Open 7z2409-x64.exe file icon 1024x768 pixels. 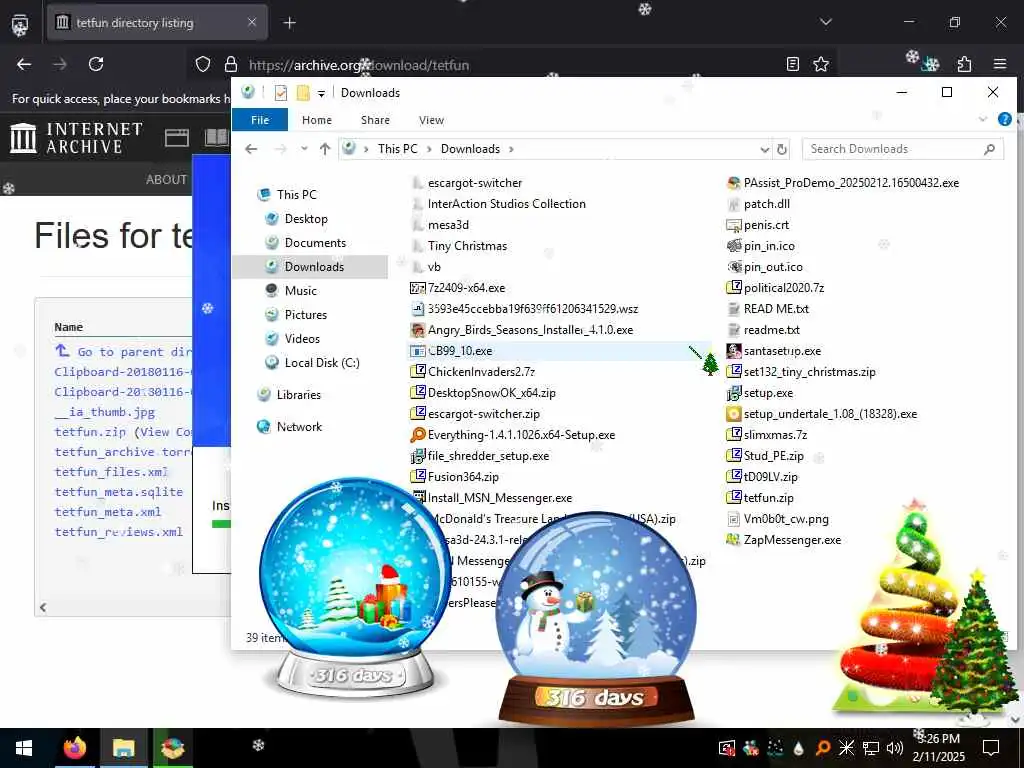pos(417,287)
